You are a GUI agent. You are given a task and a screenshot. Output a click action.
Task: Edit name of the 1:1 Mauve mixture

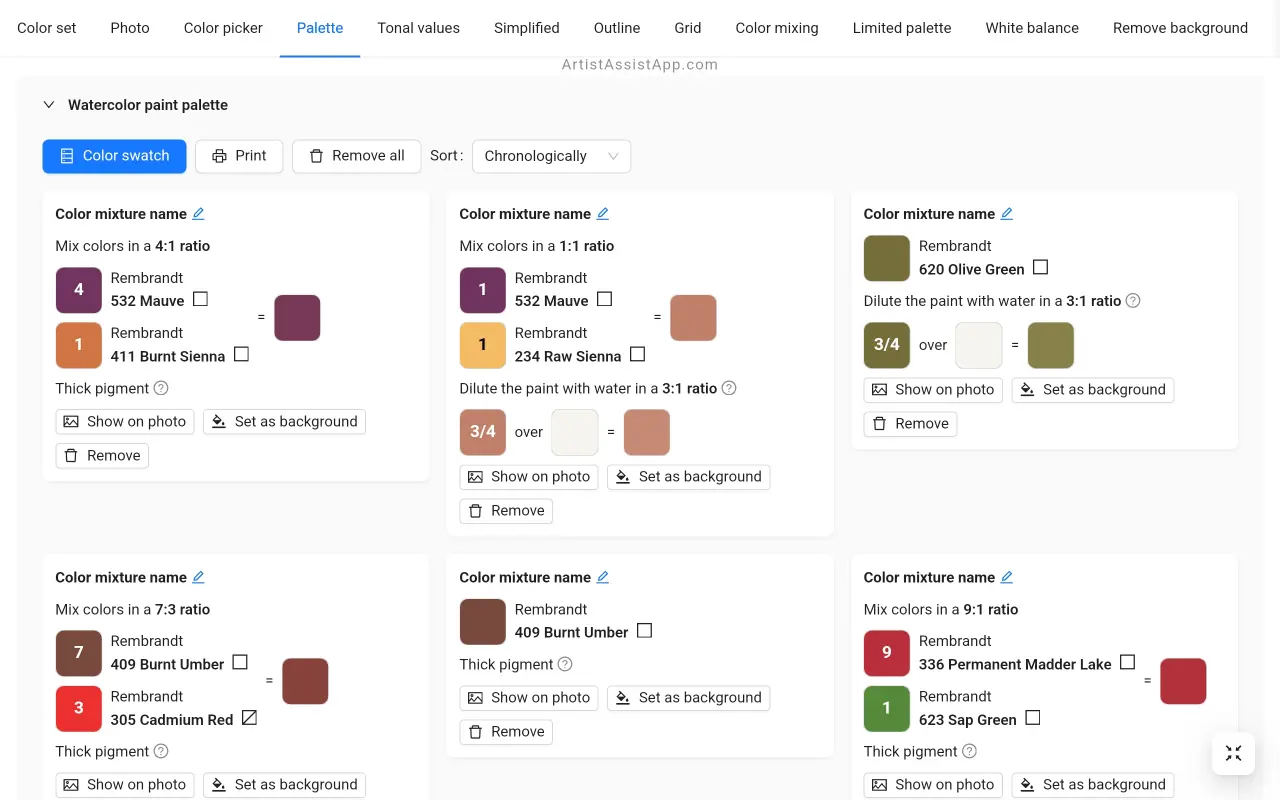[602, 214]
